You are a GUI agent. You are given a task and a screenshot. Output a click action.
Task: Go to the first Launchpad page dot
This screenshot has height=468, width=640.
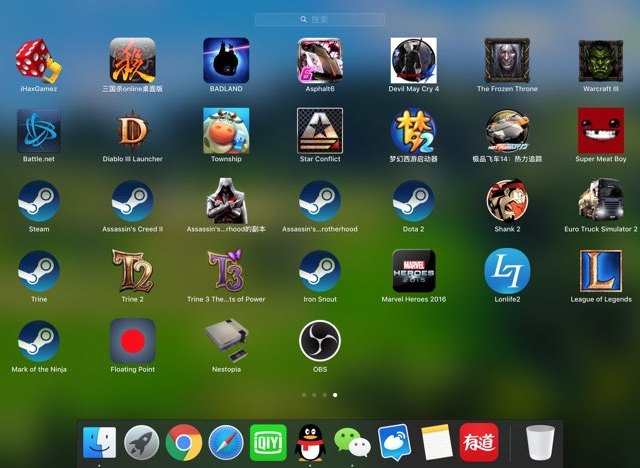(302, 395)
